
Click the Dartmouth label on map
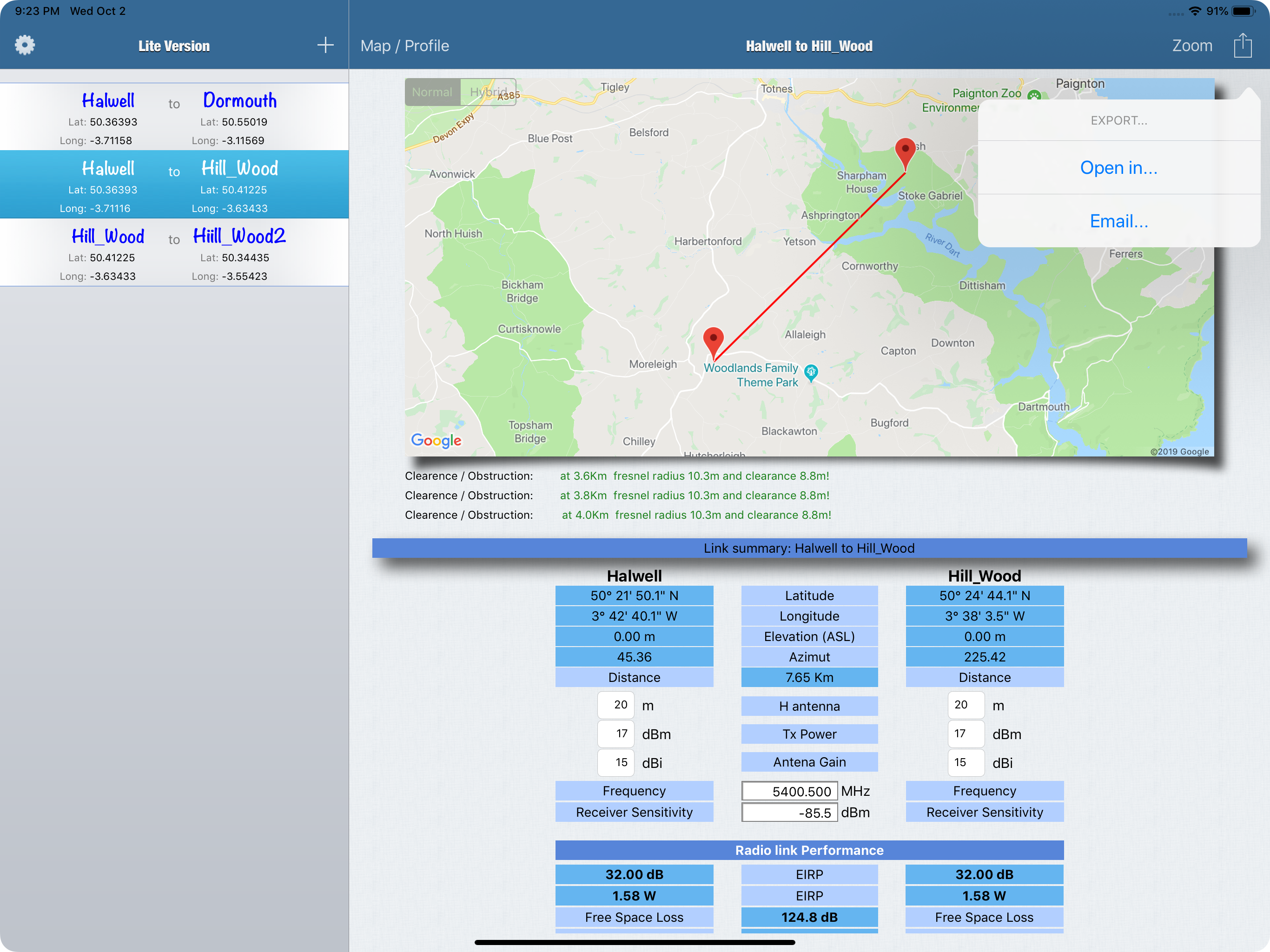click(1043, 407)
